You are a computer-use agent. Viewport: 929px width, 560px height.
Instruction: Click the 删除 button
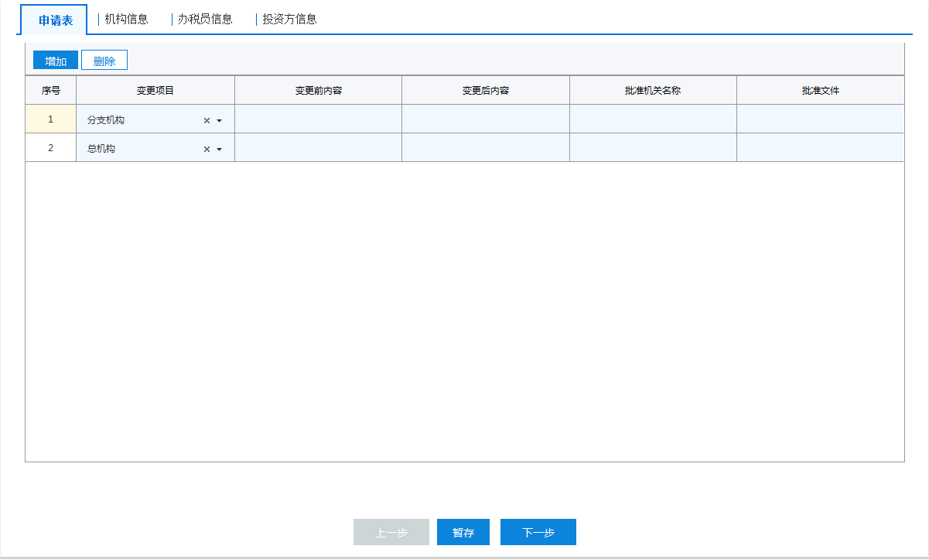coord(104,60)
